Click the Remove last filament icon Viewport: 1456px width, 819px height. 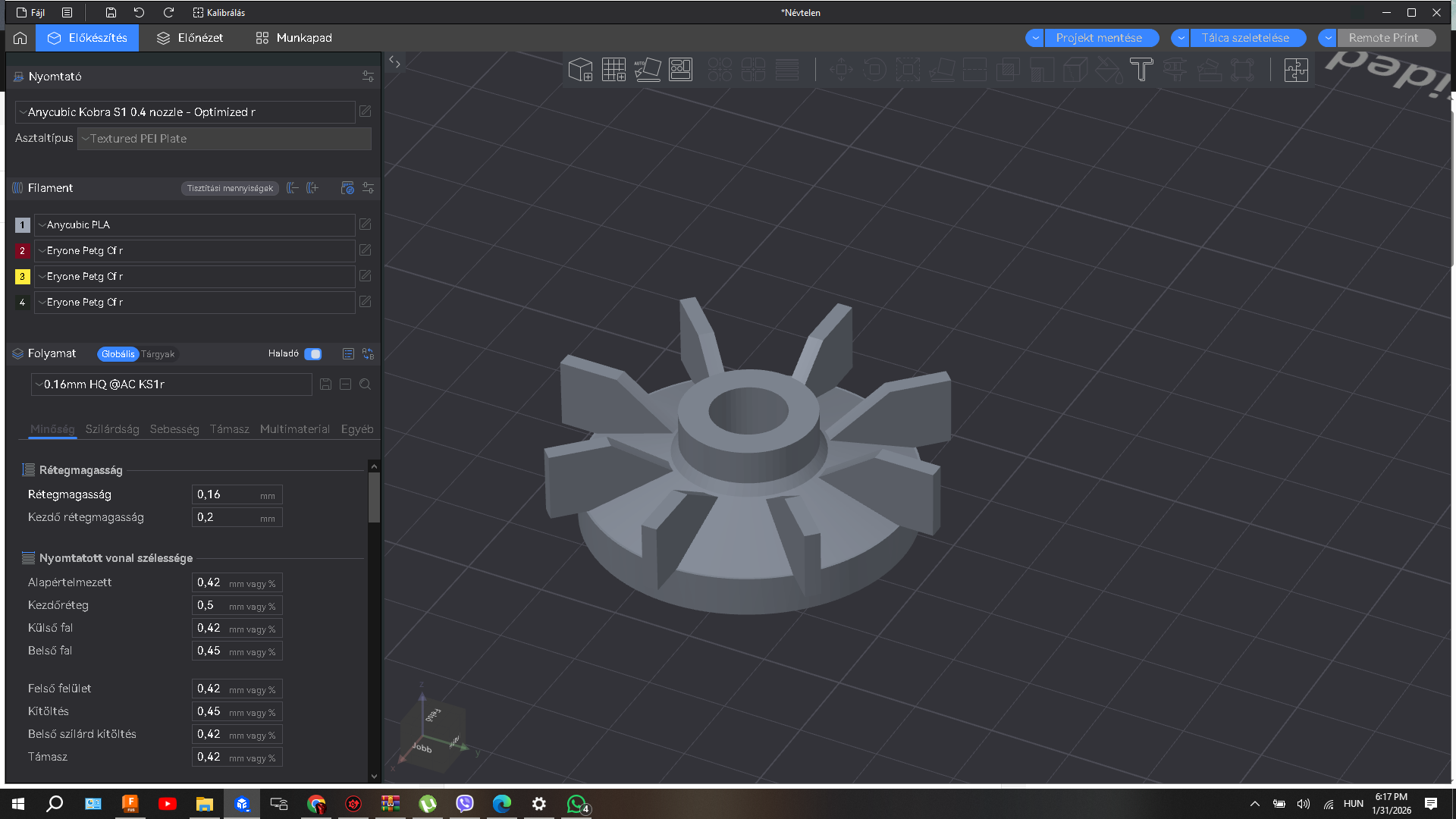point(293,188)
